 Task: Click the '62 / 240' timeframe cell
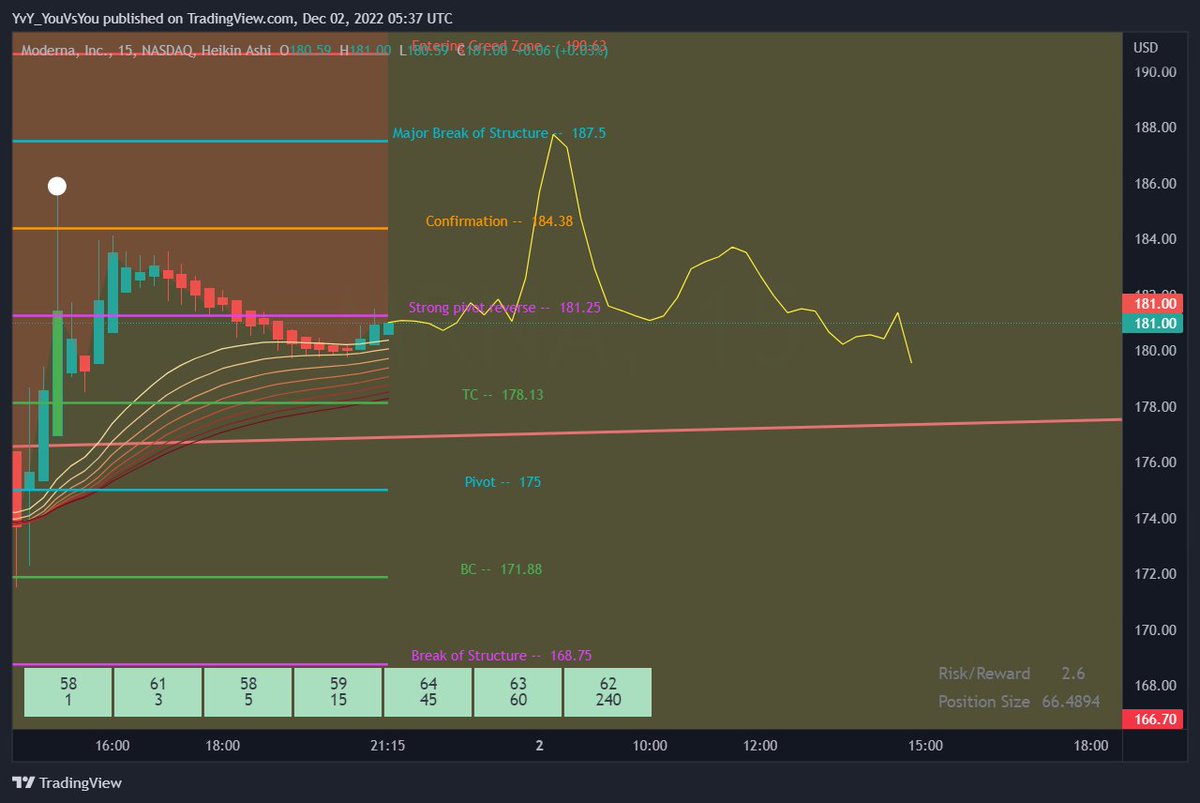pyautogui.click(x=608, y=692)
